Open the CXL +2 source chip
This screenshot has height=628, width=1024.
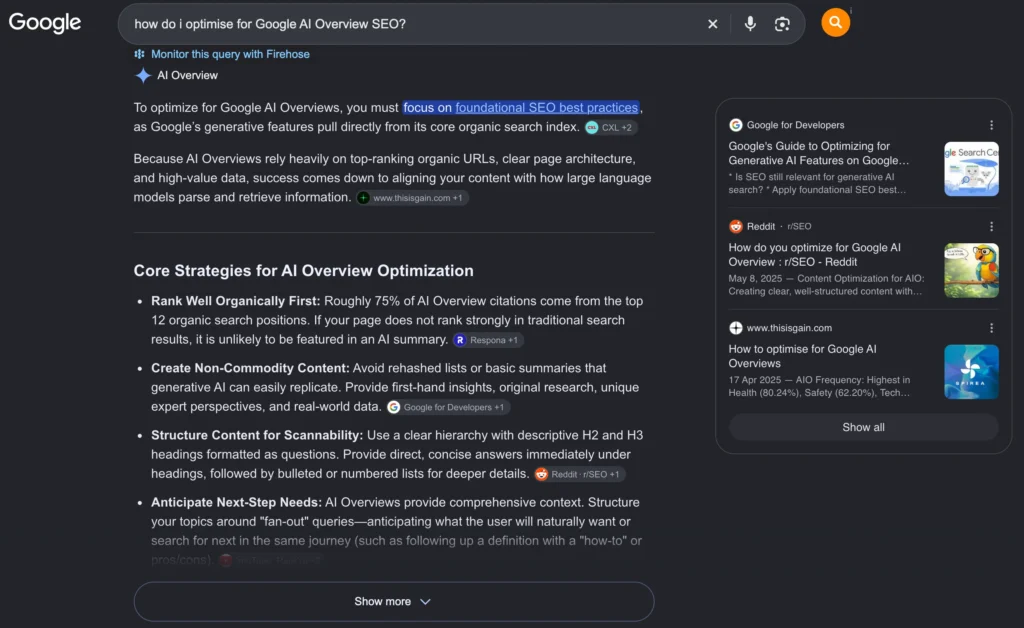pos(610,127)
